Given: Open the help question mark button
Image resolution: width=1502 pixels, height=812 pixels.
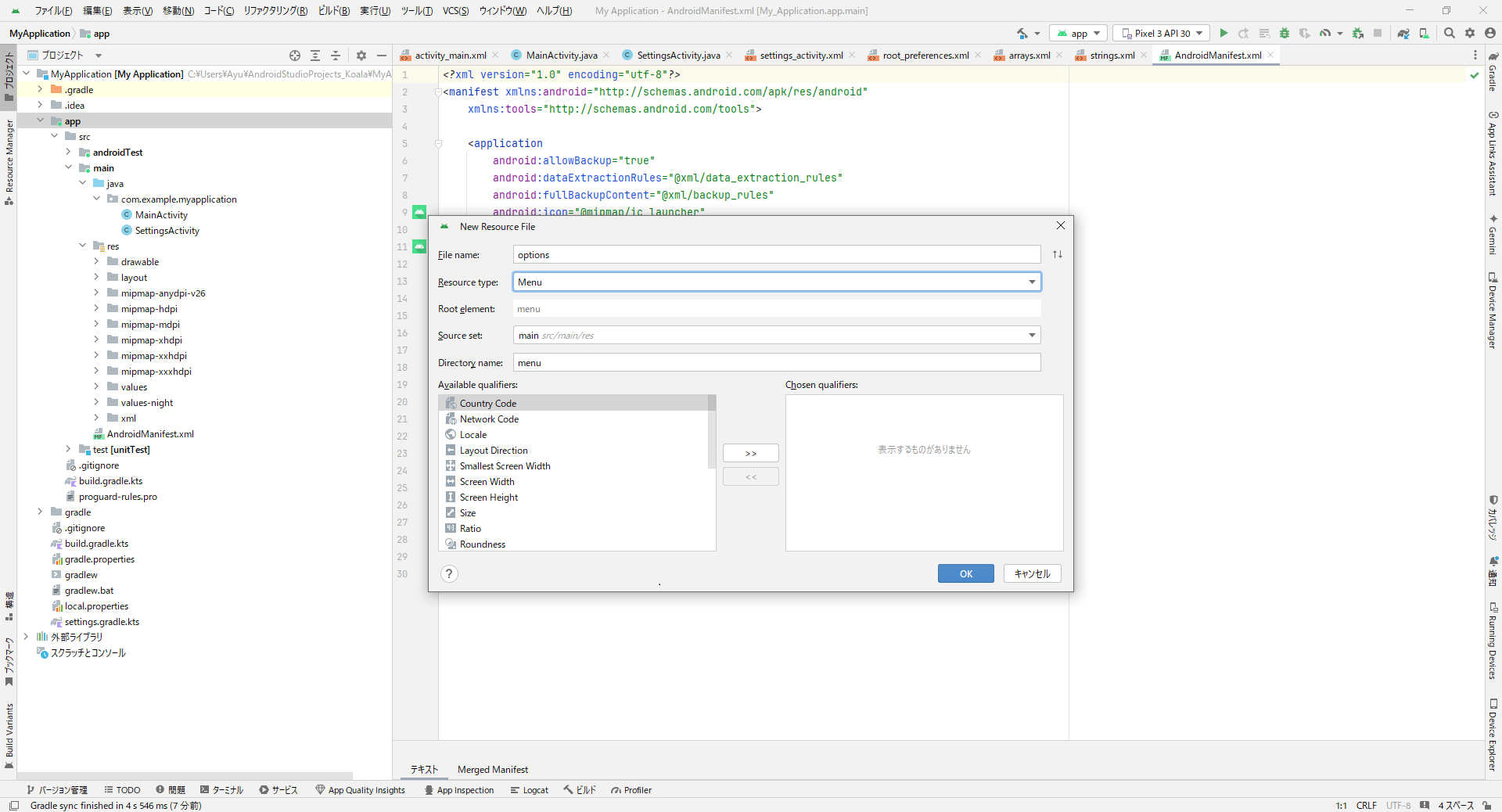Looking at the screenshot, I should (449, 573).
